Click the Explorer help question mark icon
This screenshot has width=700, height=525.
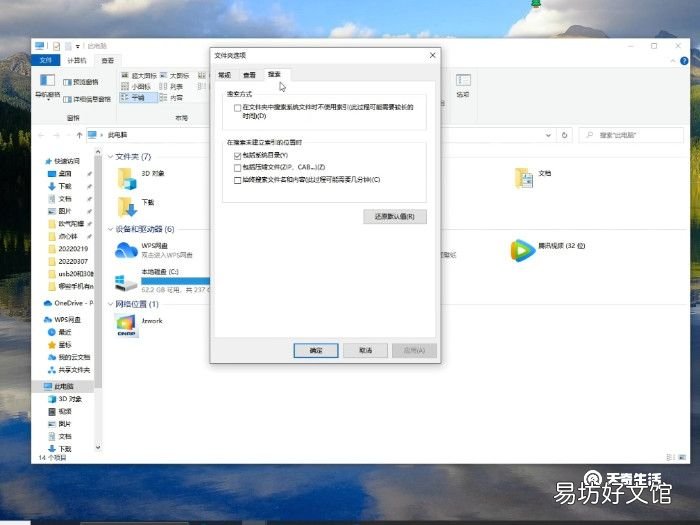684,61
